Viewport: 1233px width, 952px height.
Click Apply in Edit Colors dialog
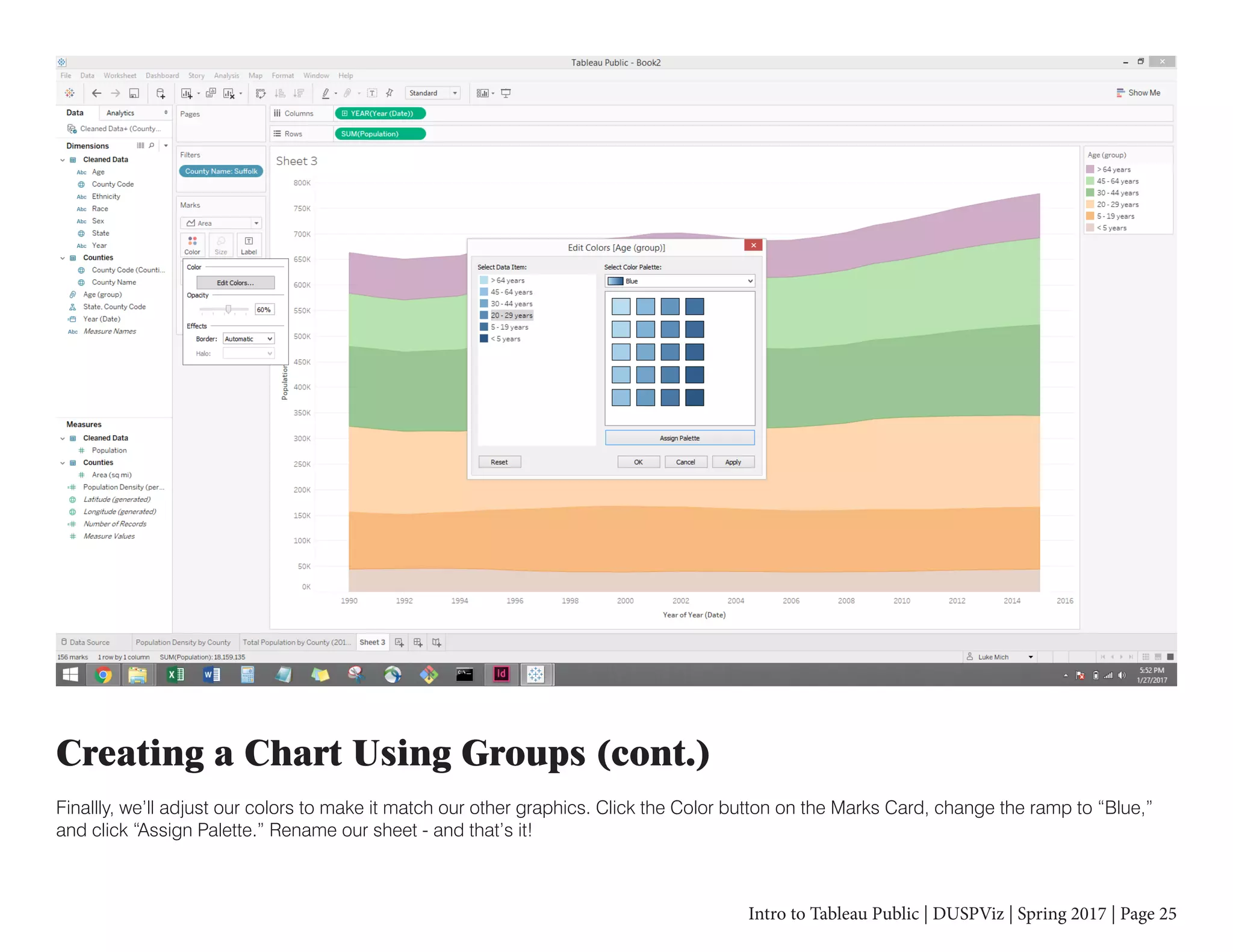pos(733,462)
